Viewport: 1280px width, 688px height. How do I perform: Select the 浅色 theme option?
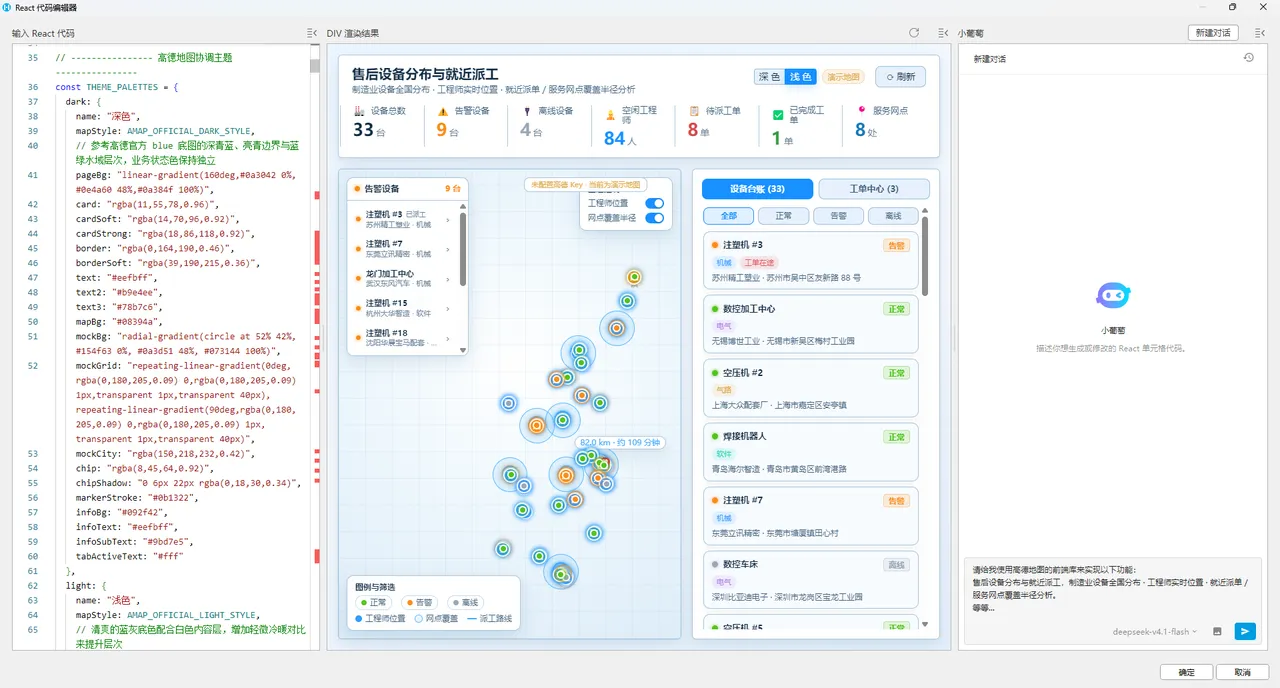[801, 77]
